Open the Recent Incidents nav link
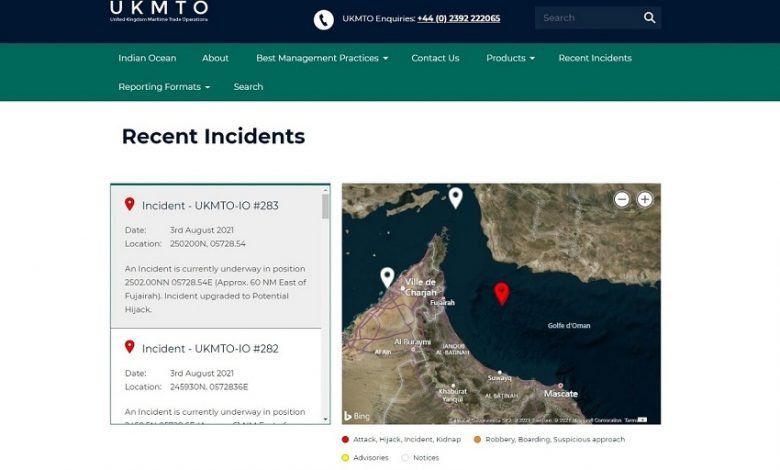Image resolution: width=780 pixels, height=470 pixels. pyautogui.click(x=595, y=58)
